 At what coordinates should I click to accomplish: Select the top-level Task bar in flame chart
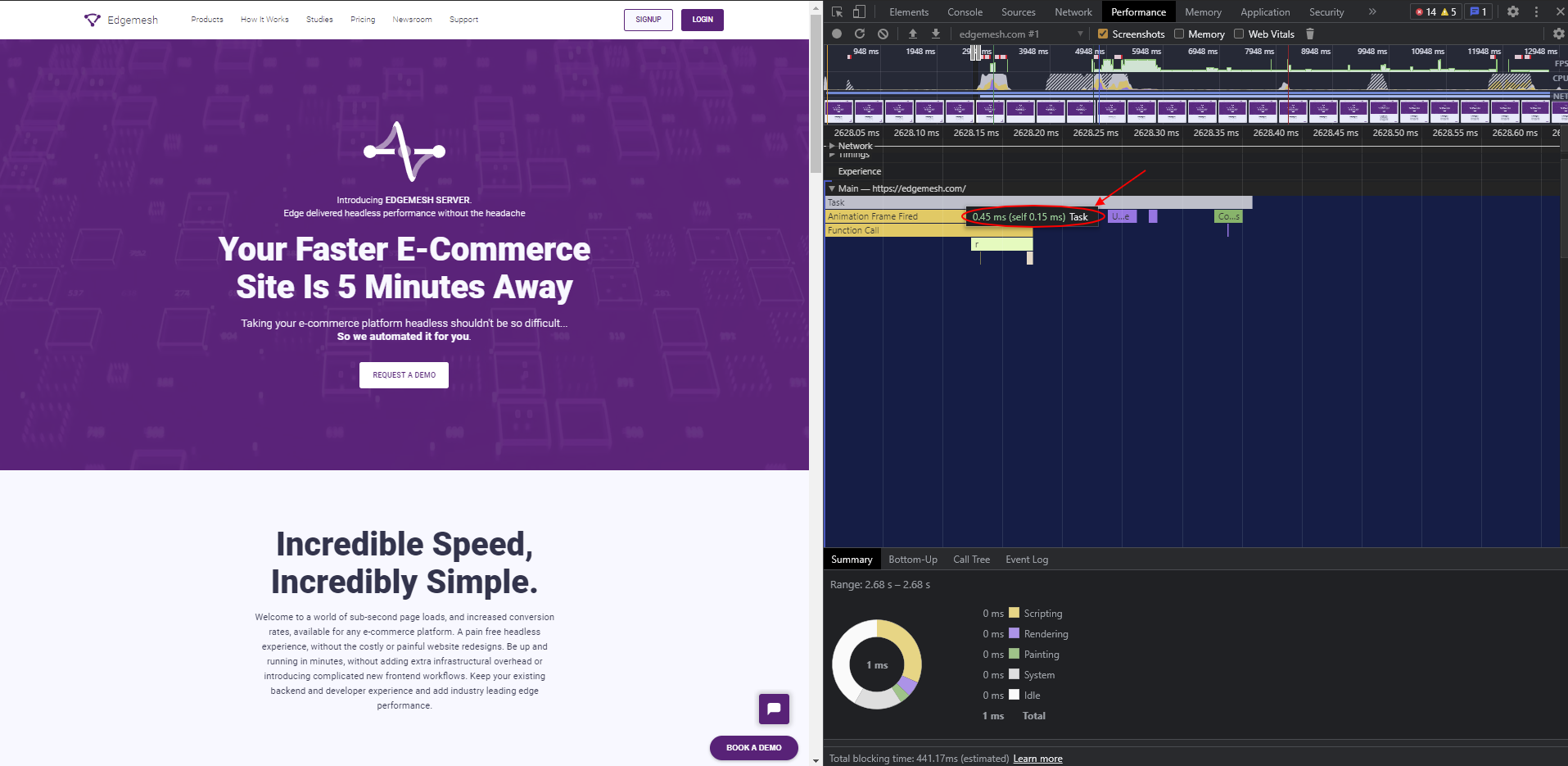click(x=1038, y=202)
